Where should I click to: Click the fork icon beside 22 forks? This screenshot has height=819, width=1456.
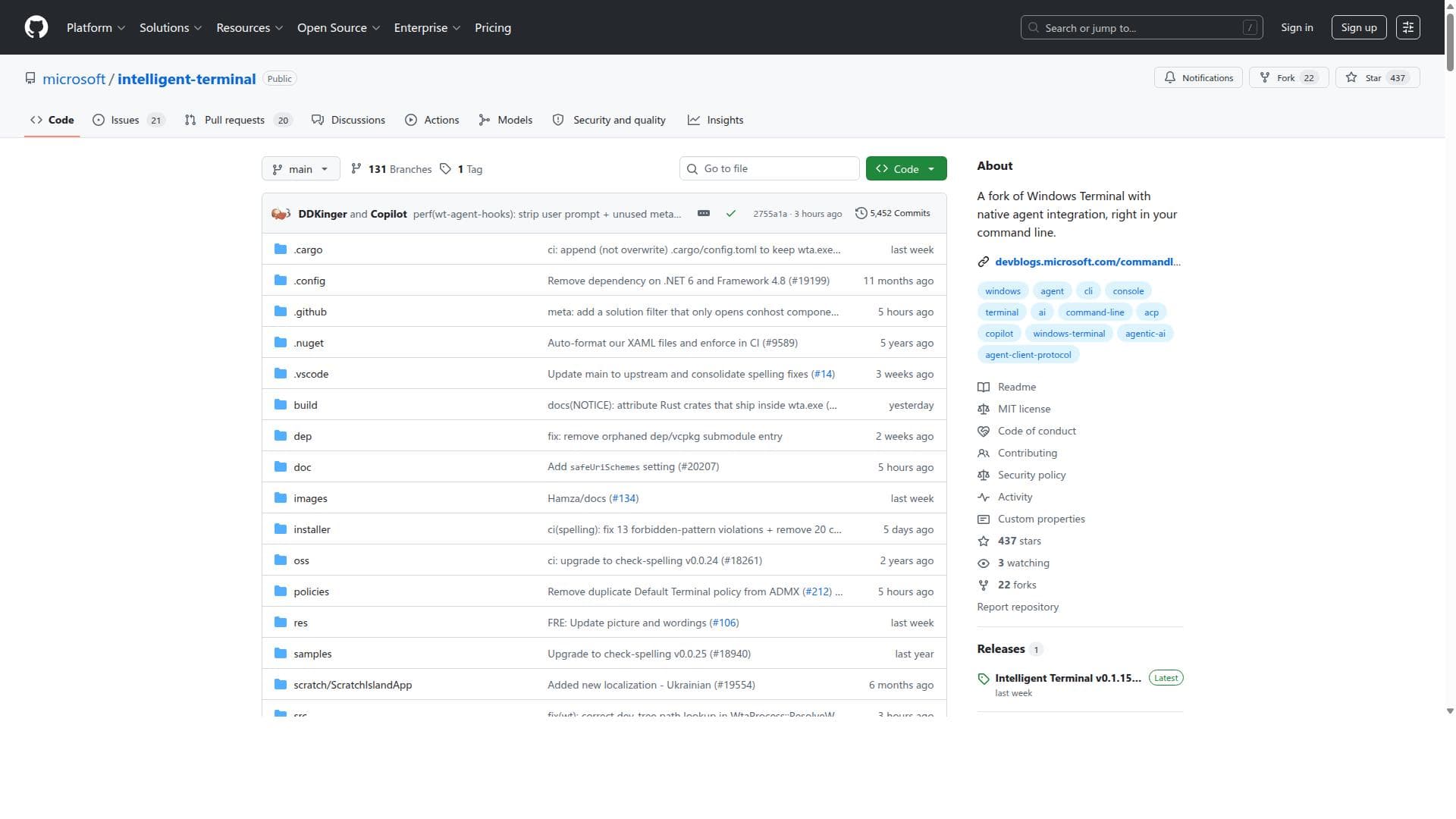(x=984, y=585)
